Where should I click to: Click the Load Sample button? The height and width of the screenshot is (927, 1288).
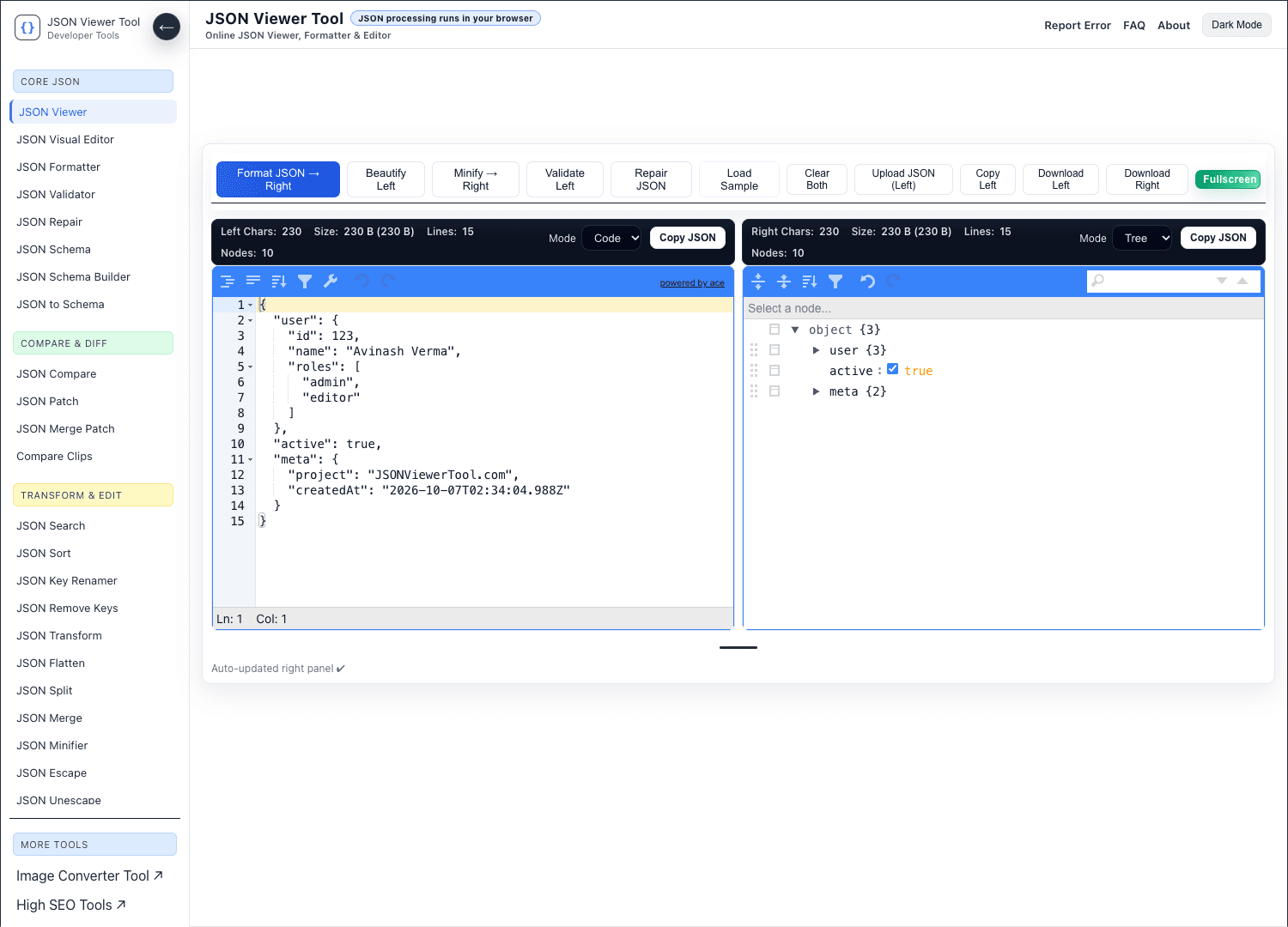click(x=739, y=179)
